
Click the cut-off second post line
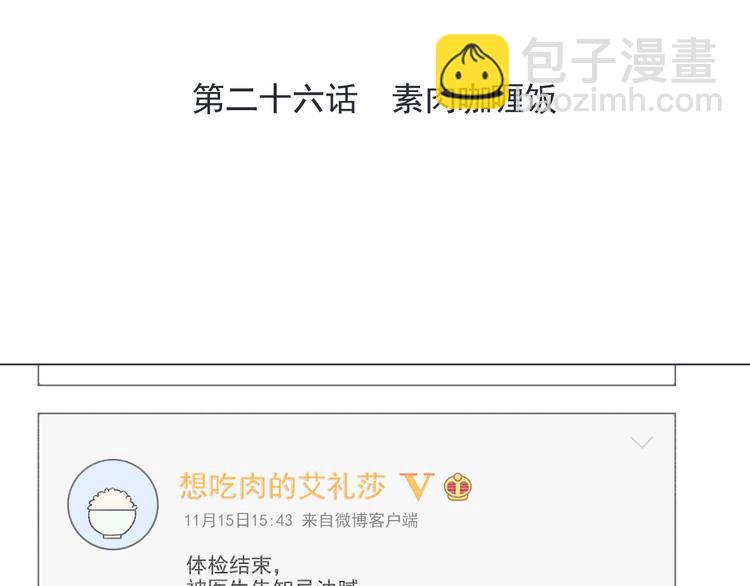pyautogui.click(x=272, y=582)
